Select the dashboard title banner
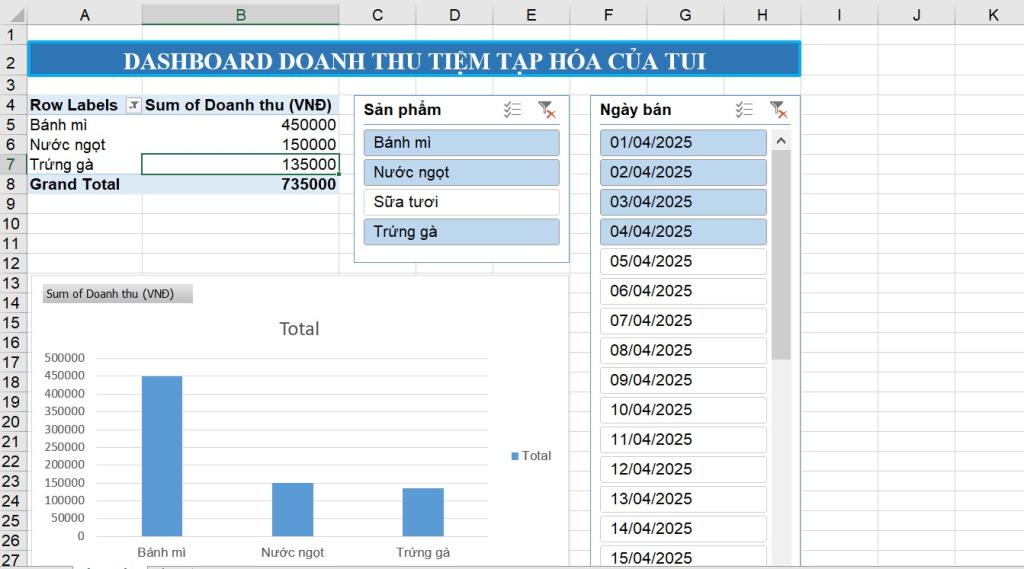The image size is (1024, 569). [x=414, y=60]
